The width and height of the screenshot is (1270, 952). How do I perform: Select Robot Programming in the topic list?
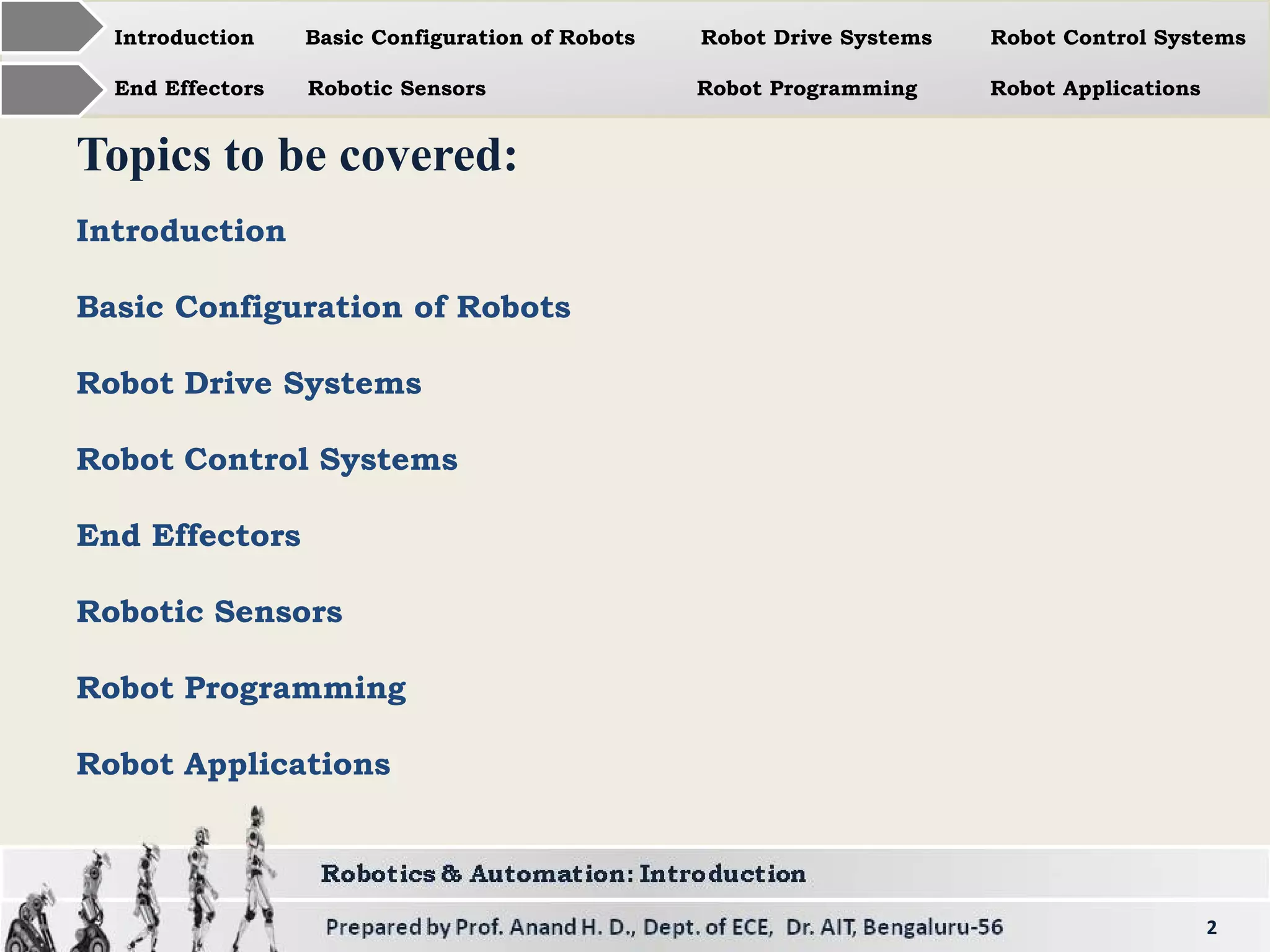click(x=241, y=689)
